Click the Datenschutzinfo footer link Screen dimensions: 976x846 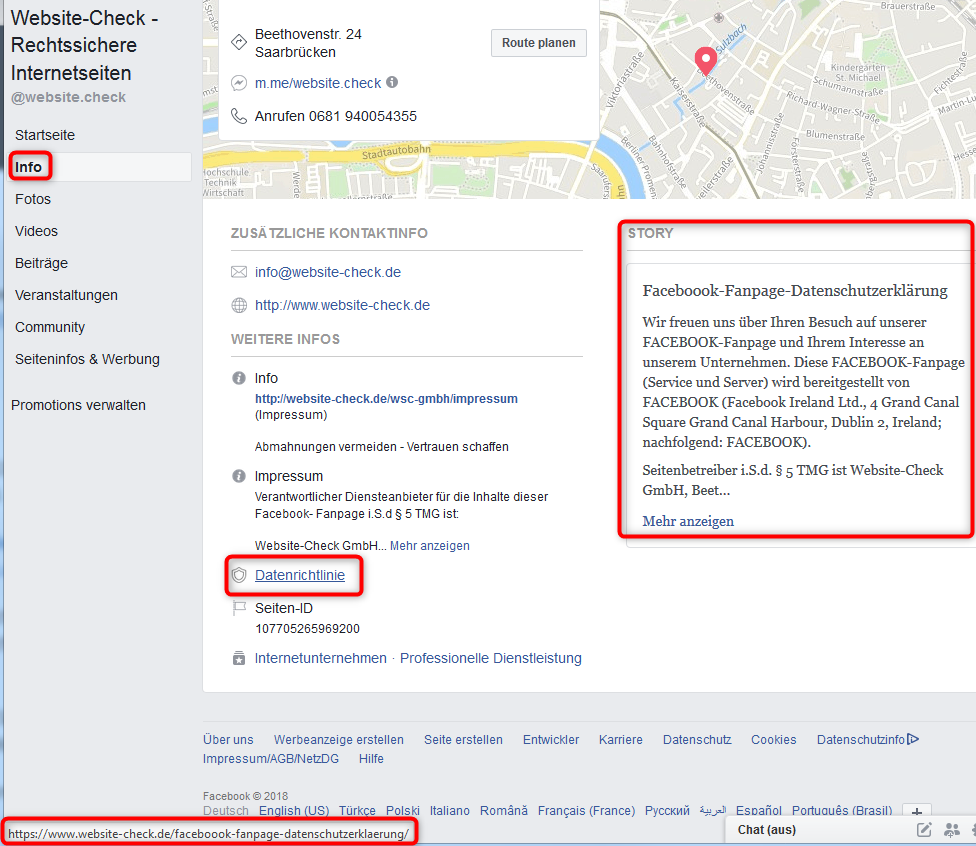click(861, 740)
